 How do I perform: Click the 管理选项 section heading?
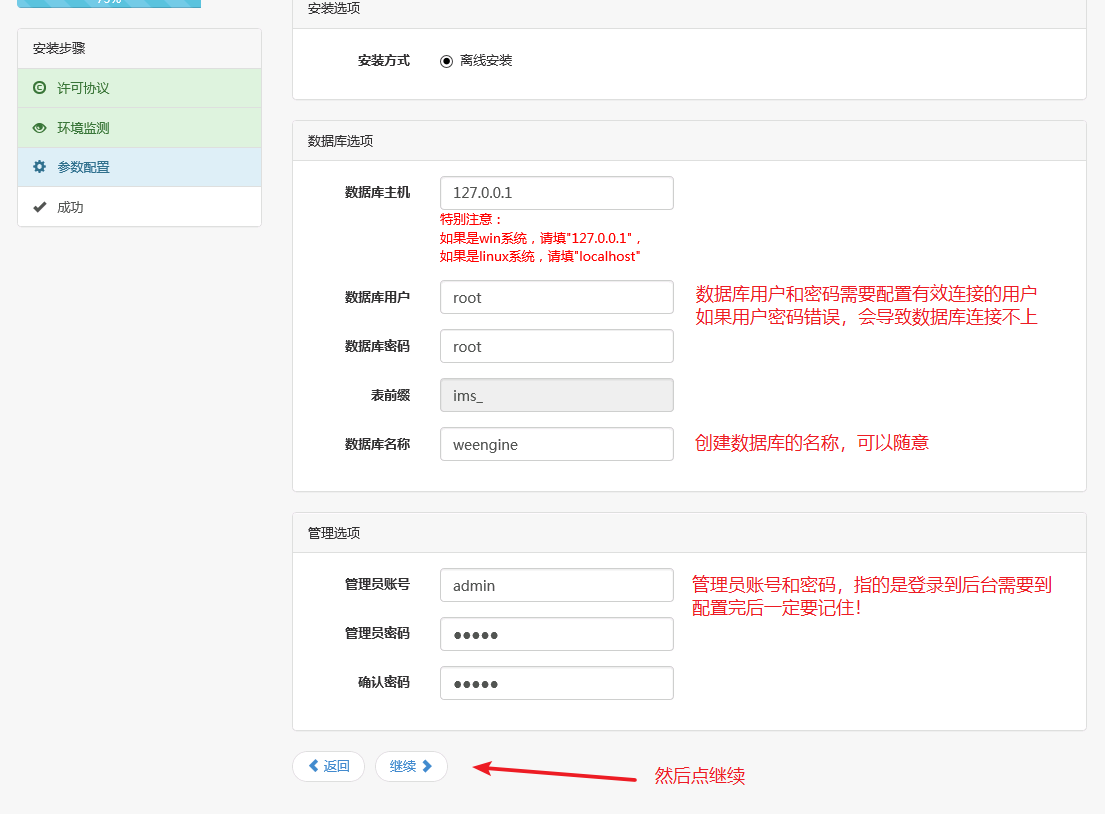(x=334, y=533)
